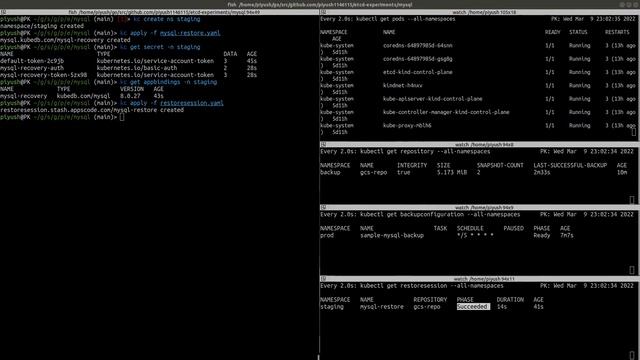Screen dimensions: 640x360
Task: Click the STATUS column header in pods pane
Action: coord(578,32)
